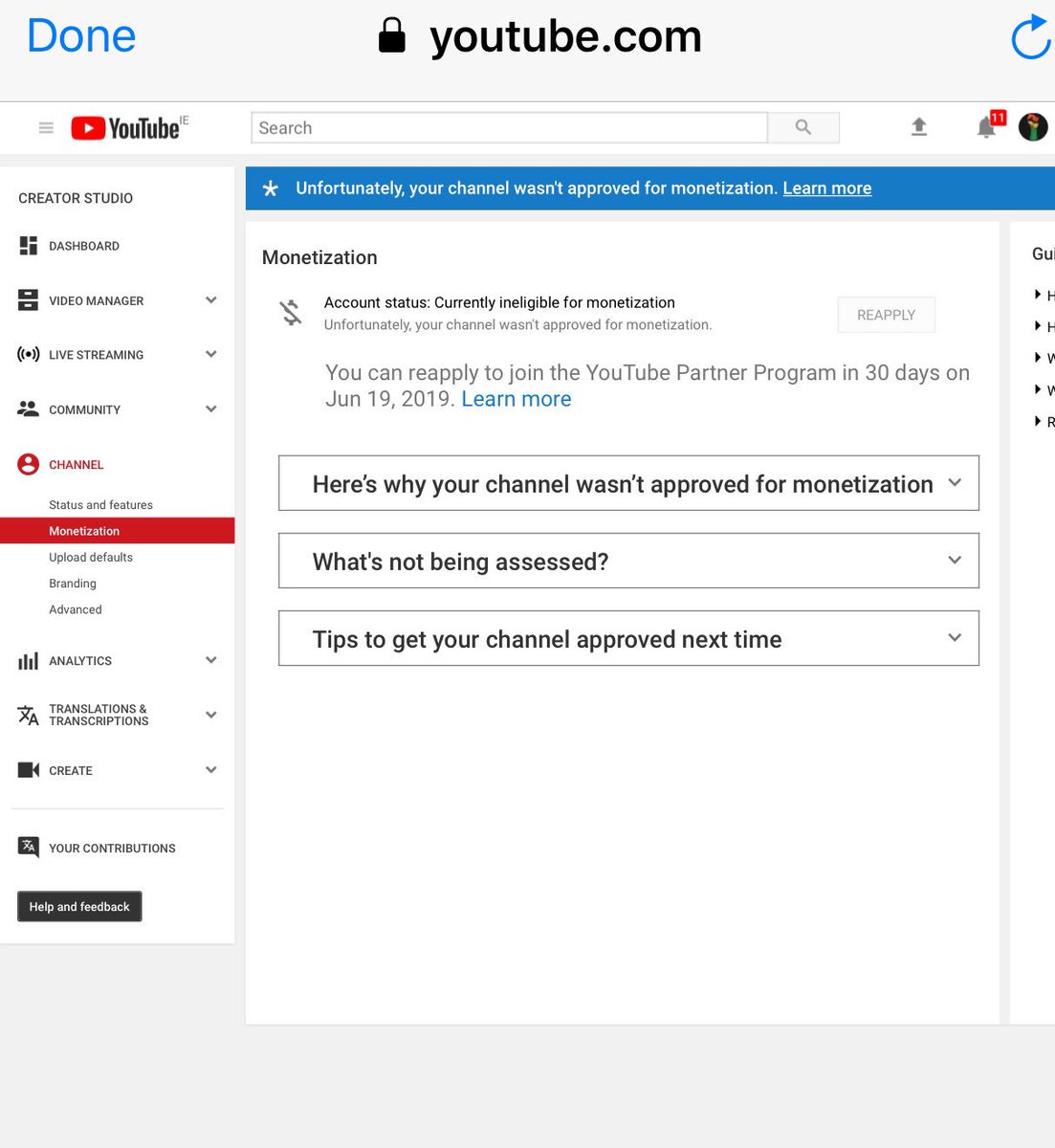Open the Branding settings
The height and width of the screenshot is (1148, 1055).
[73, 584]
